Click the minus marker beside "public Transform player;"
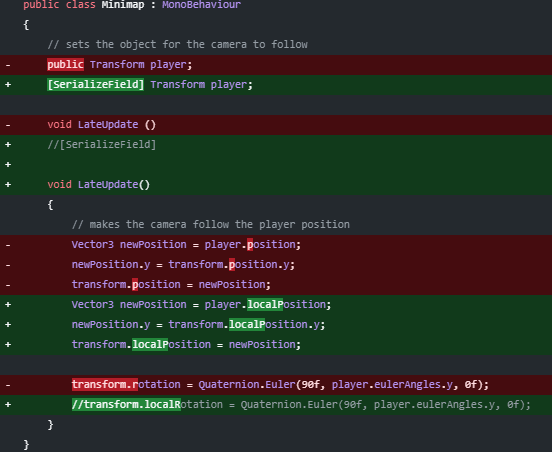This screenshot has height=452, width=552. [8, 65]
